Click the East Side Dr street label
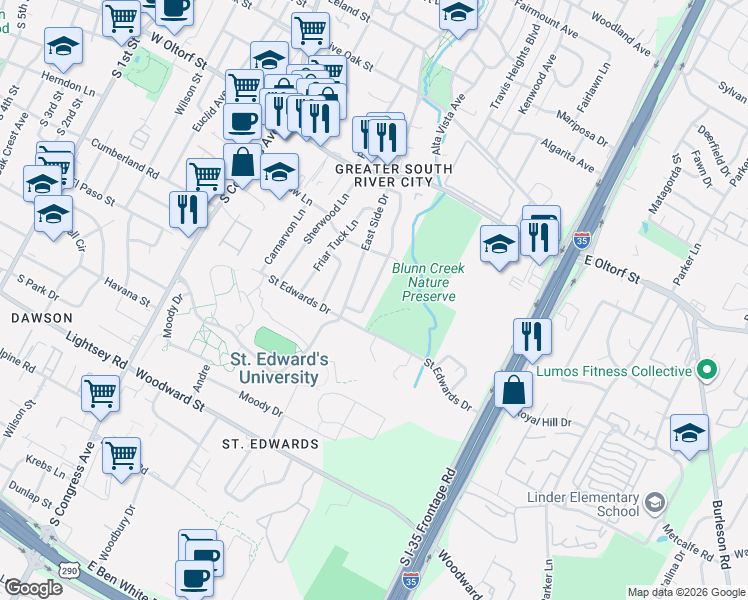Image resolution: width=748 pixels, height=600 pixels. tap(375, 222)
